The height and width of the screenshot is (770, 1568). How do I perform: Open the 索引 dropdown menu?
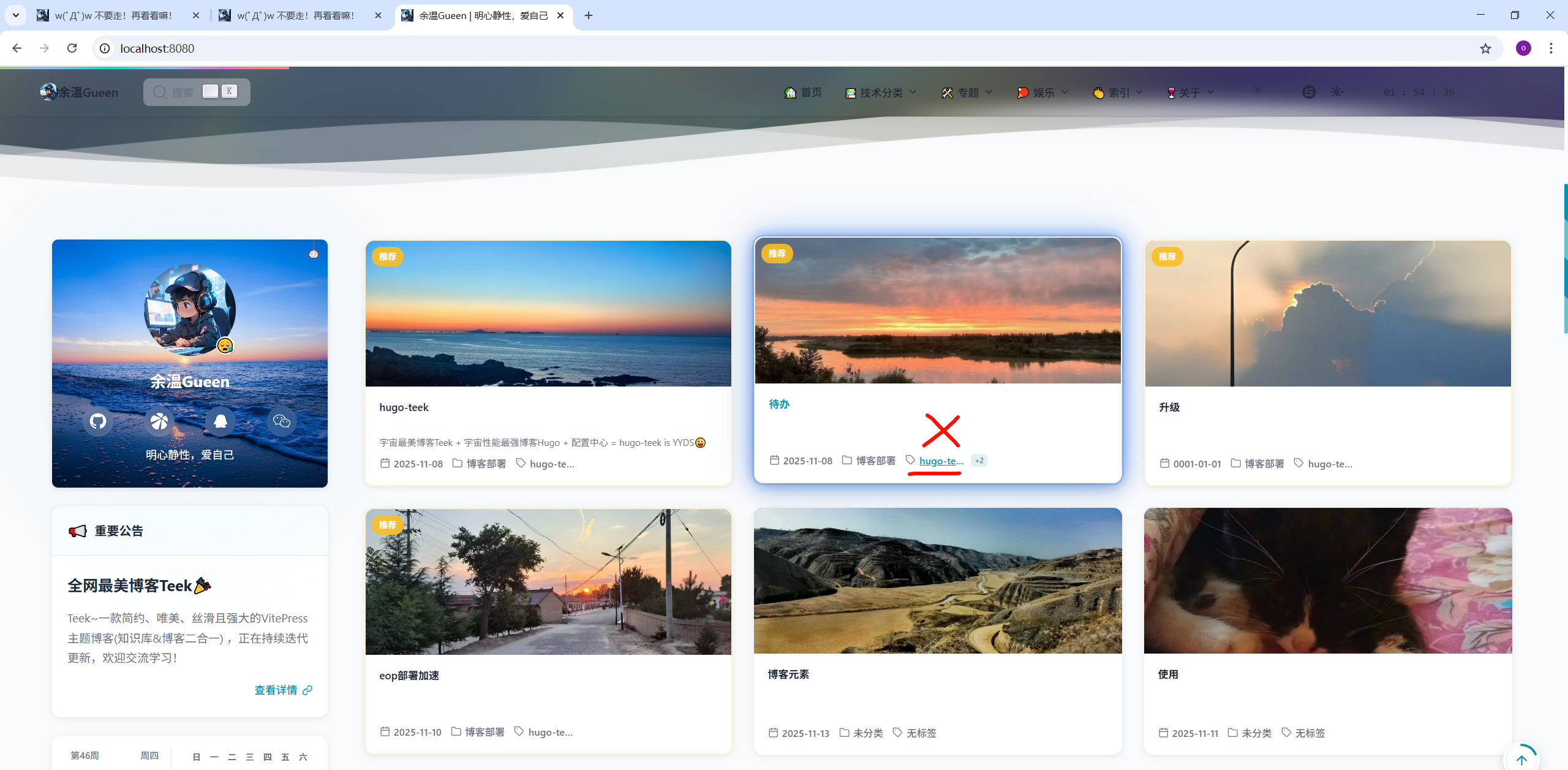tap(1118, 92)
